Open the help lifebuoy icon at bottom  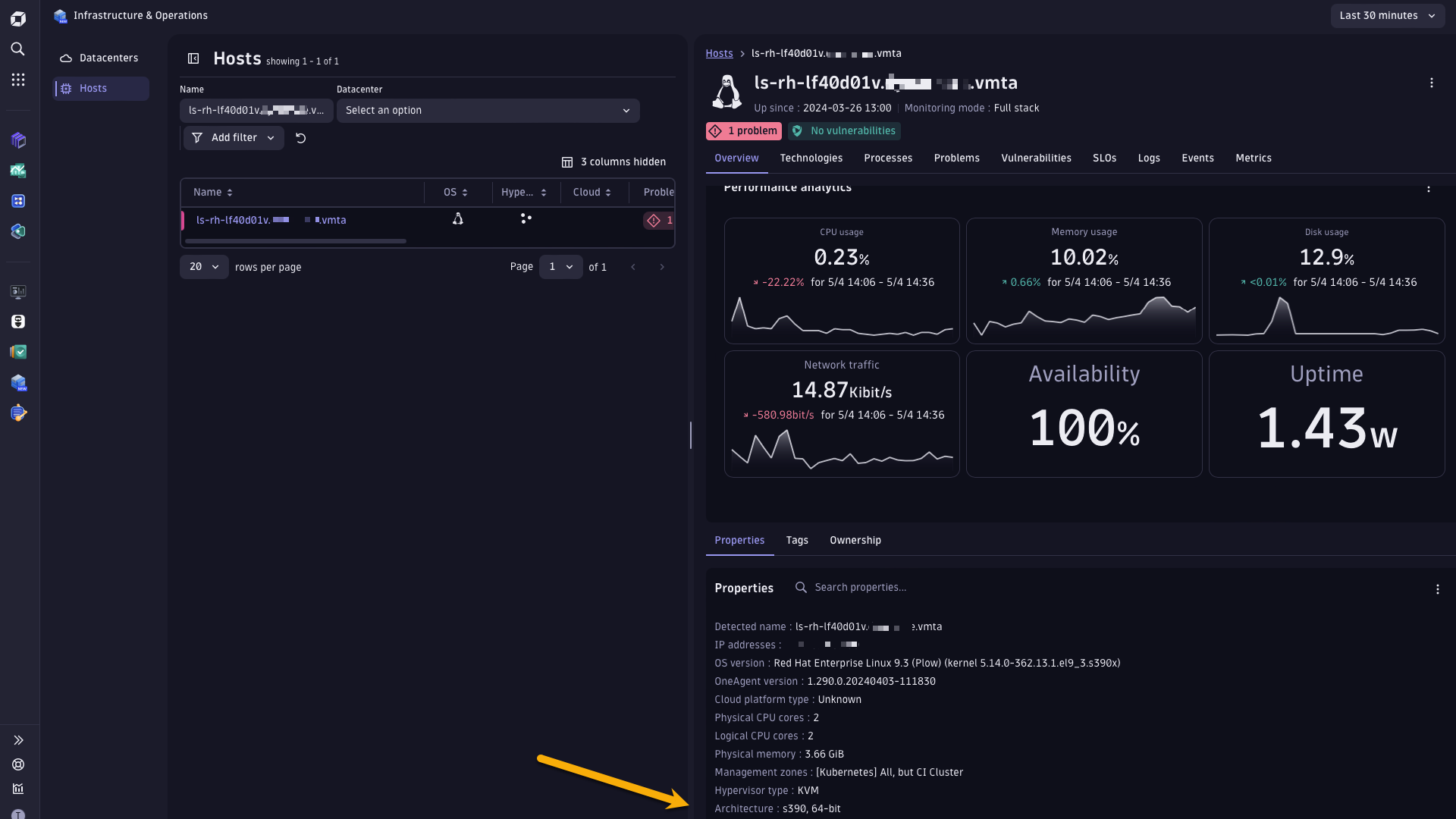[18, 764]
